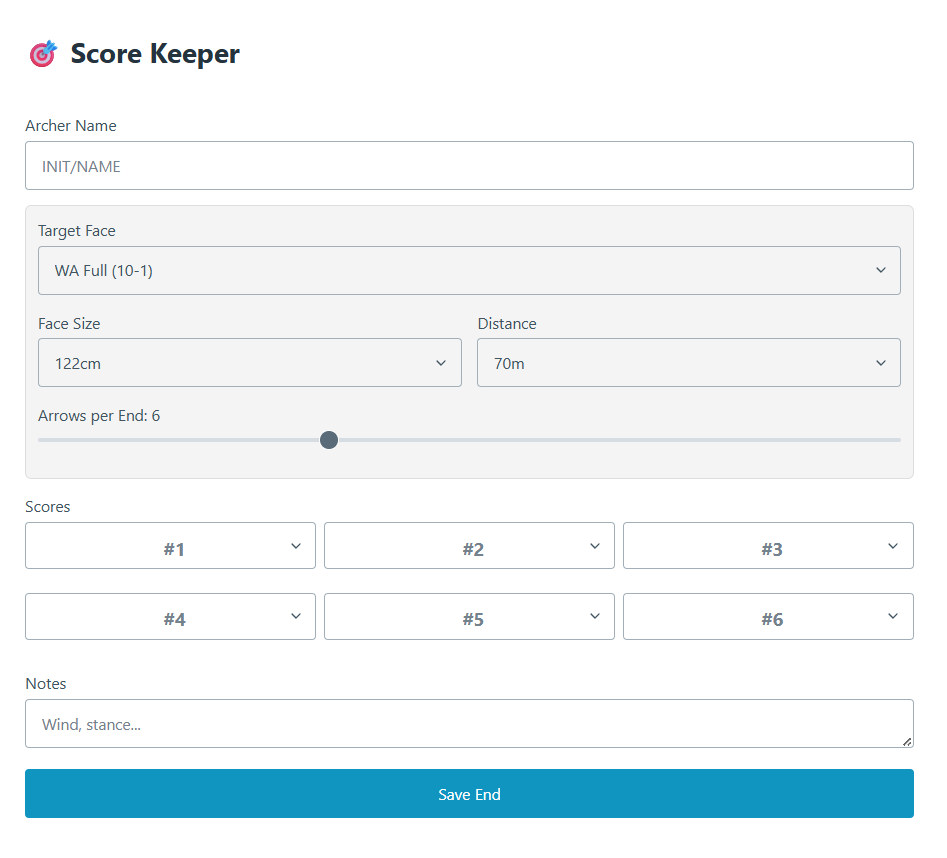The height and width of the screenshot is (858, 947).
Task: Expand the Face Size selector showing 122cm
Action: click(x=249, y=362)
